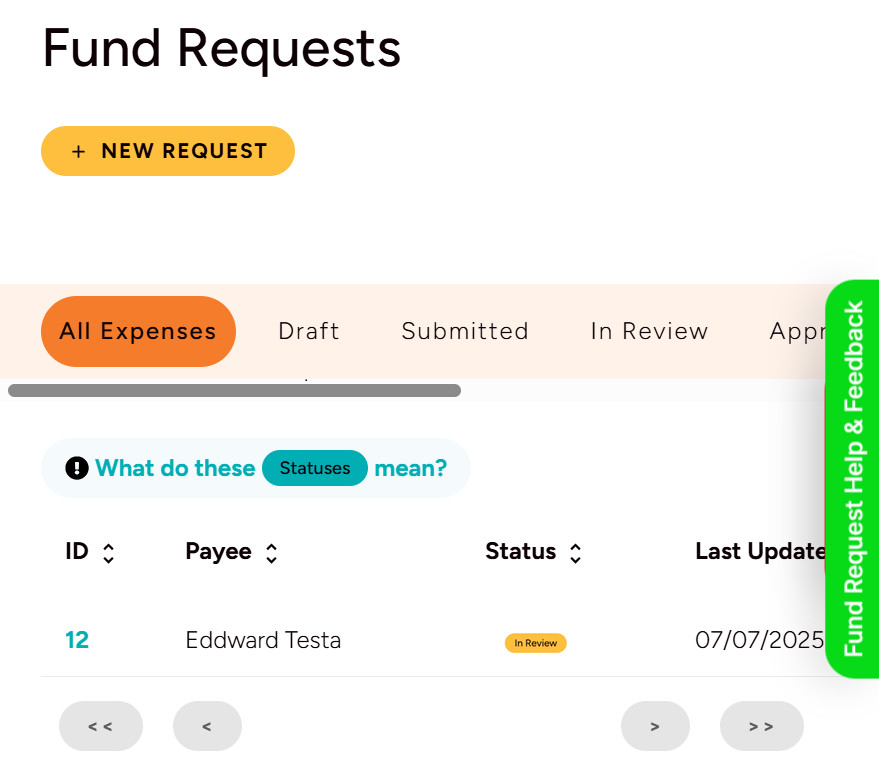The image size is (879, 760).
Task: Go to next page button
Action: pyautogui.click(x=655, y=726)
